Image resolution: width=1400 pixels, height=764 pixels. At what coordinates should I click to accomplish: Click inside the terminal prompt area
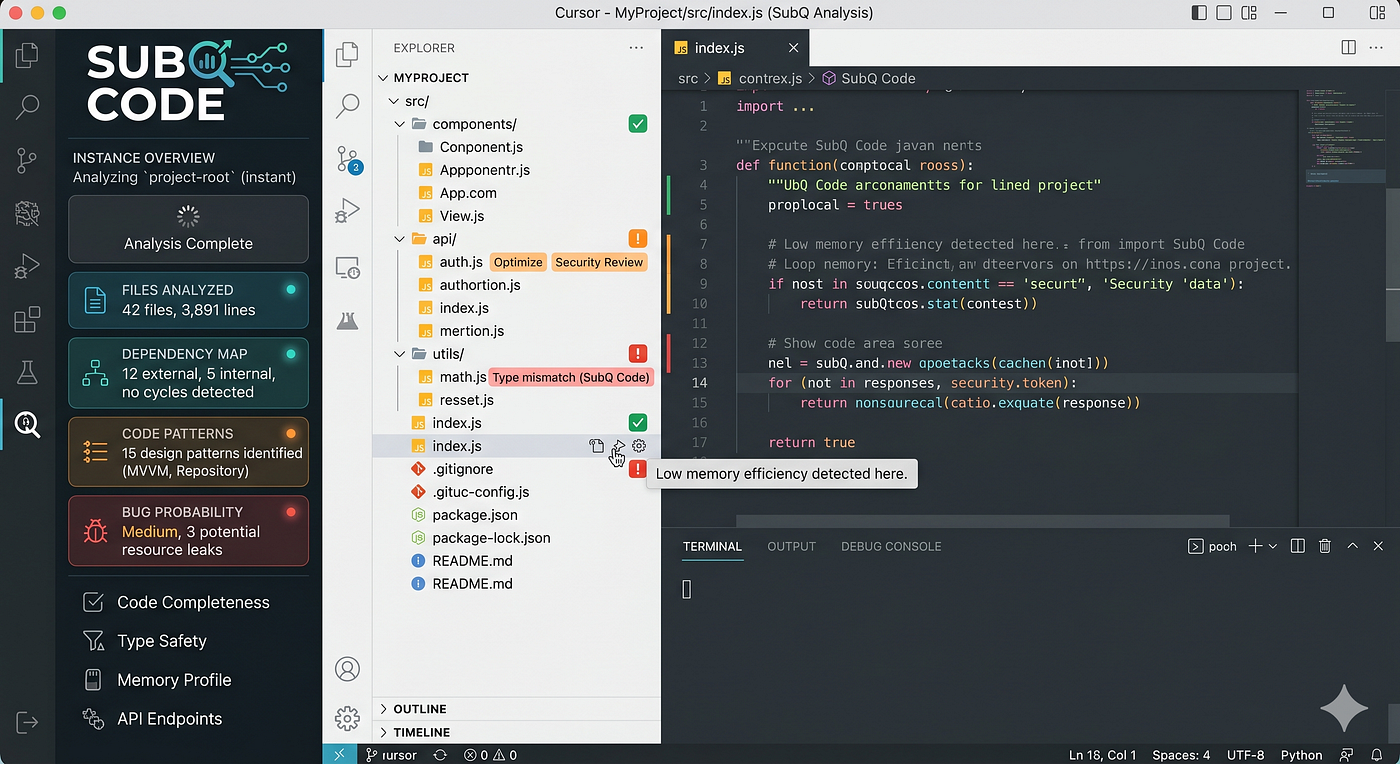pos(687,589)
